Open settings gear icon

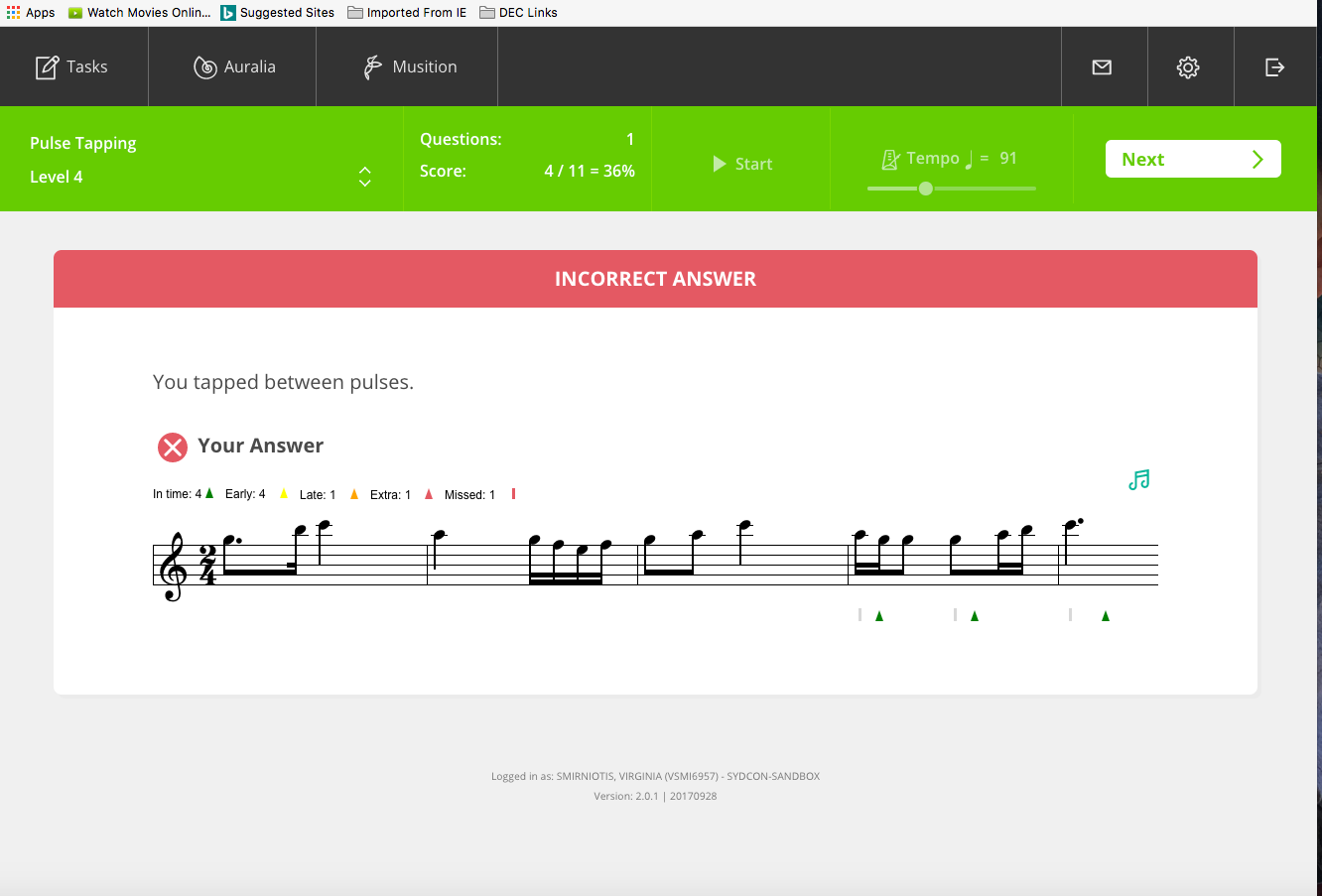click(1188, 67)
